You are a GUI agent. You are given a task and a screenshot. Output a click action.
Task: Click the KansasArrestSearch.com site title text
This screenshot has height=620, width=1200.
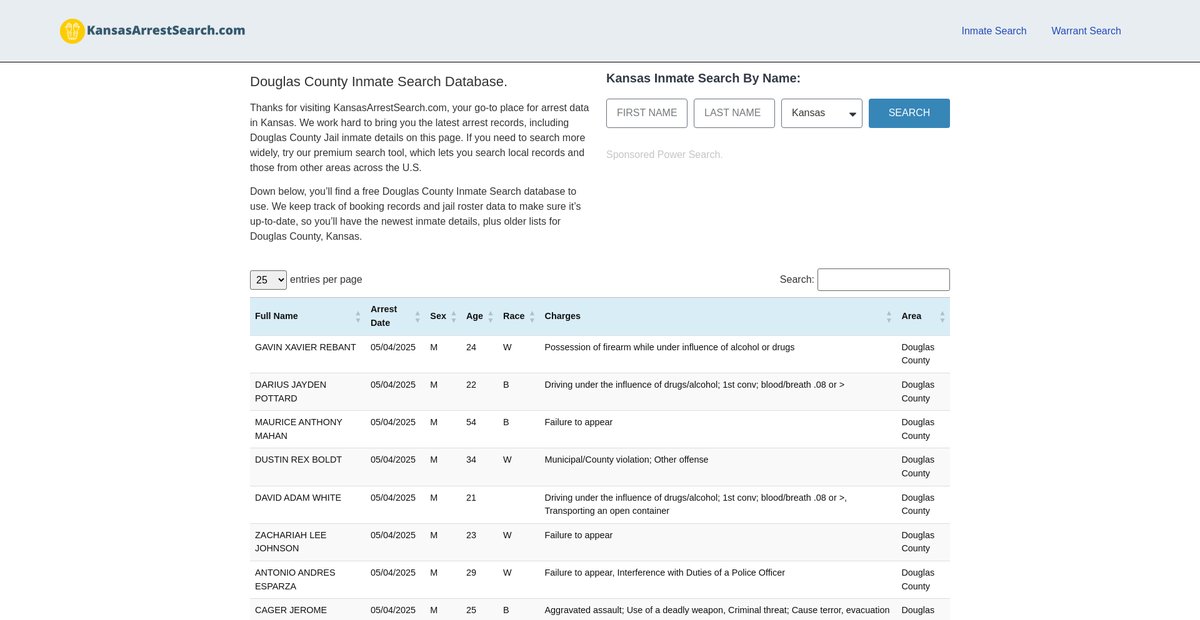(166, 31)
